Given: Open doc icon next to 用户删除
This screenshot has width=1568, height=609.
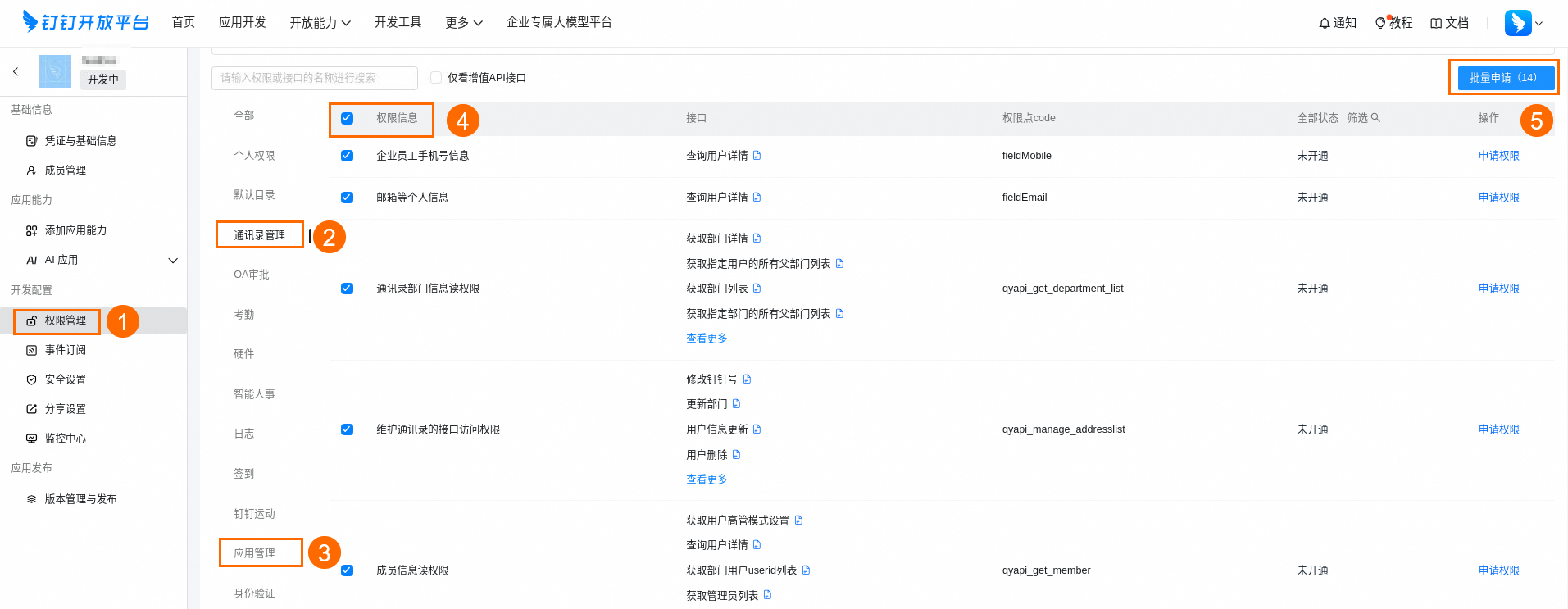Looking at the screenshot, I should point(736,455).
